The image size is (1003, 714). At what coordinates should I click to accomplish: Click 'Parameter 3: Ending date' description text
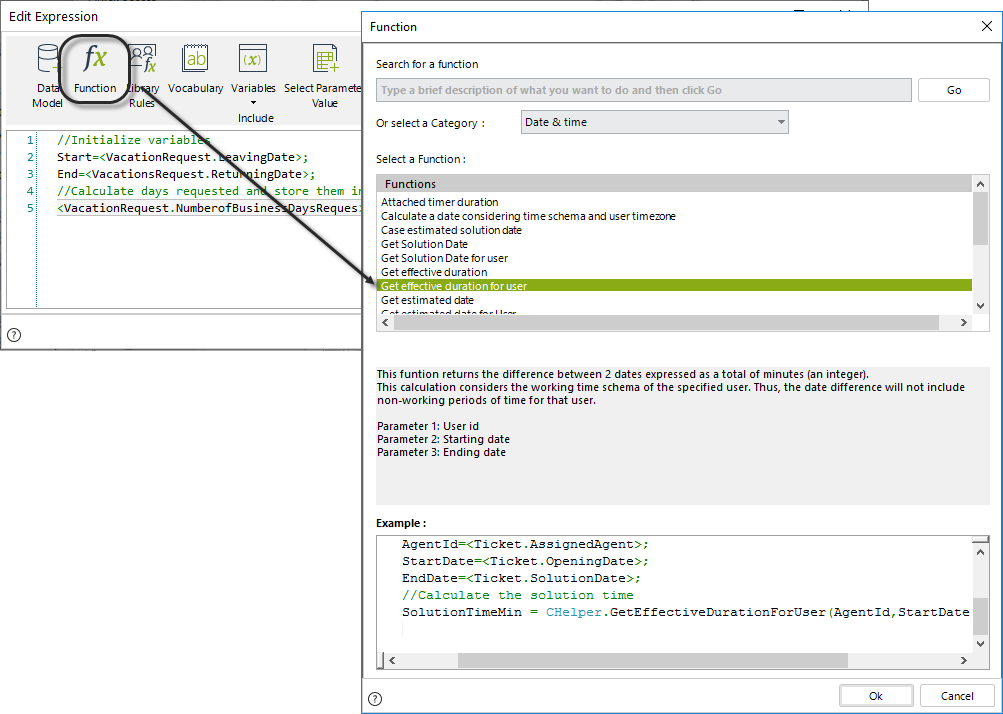441,452
